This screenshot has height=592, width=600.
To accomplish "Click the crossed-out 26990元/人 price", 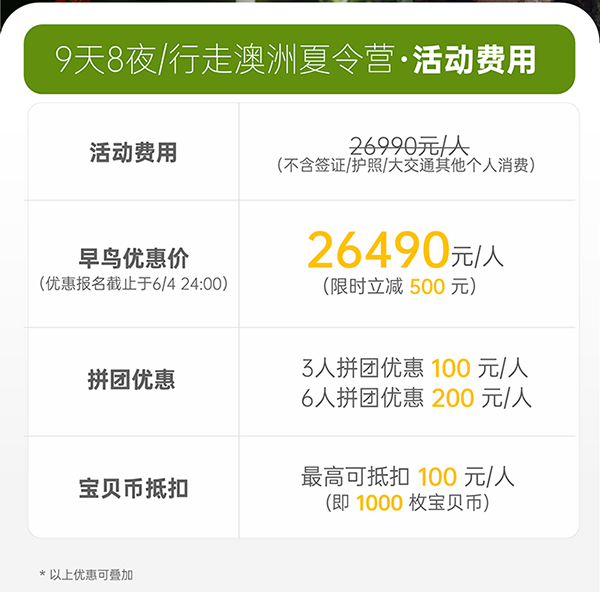I will (x=409, y=146).
